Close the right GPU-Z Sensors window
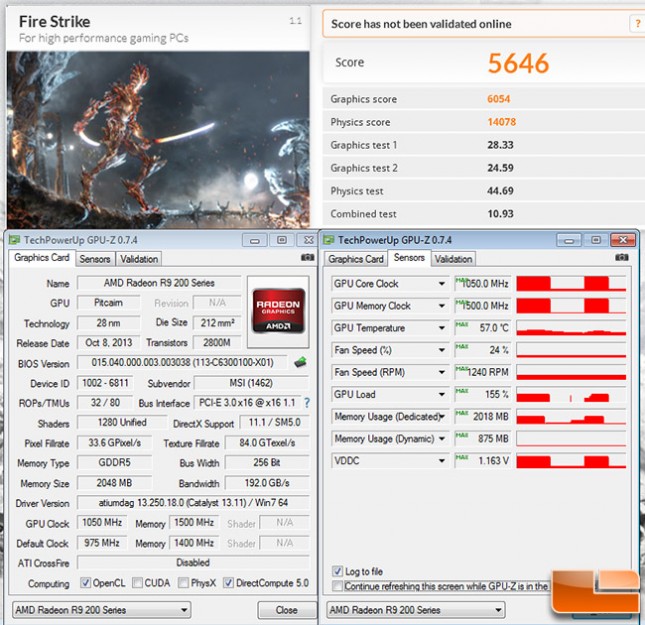 point(623,240)
